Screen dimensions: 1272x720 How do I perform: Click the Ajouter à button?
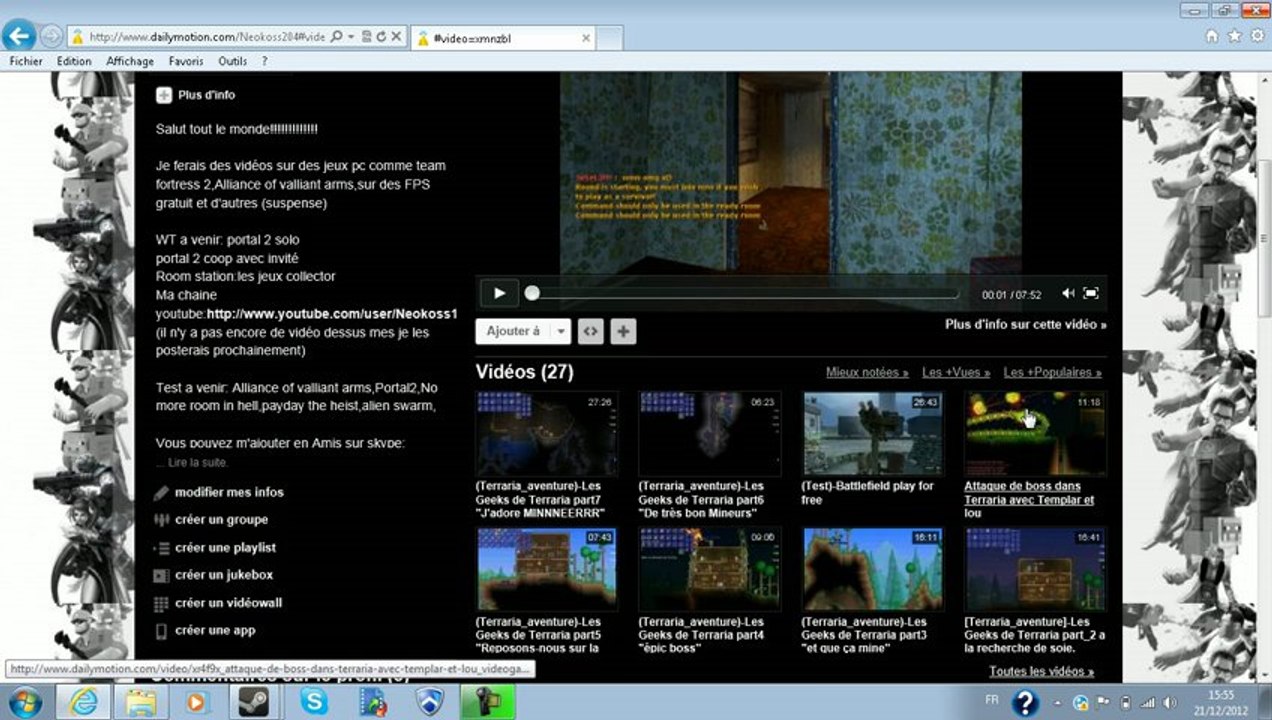click(513, 331)
